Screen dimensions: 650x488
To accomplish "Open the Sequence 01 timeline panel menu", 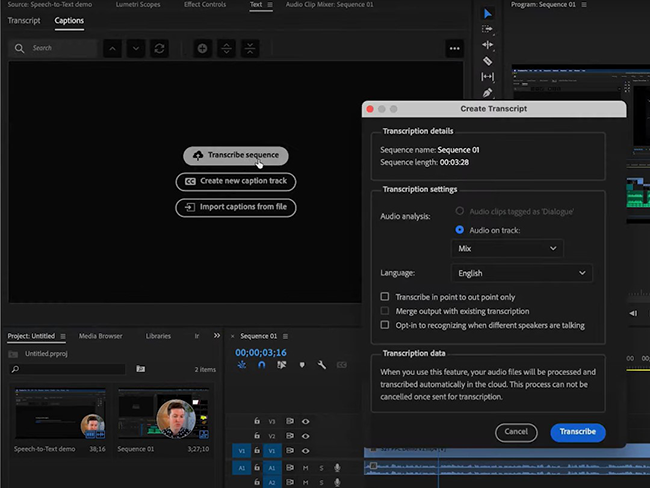I will (285, 336).
